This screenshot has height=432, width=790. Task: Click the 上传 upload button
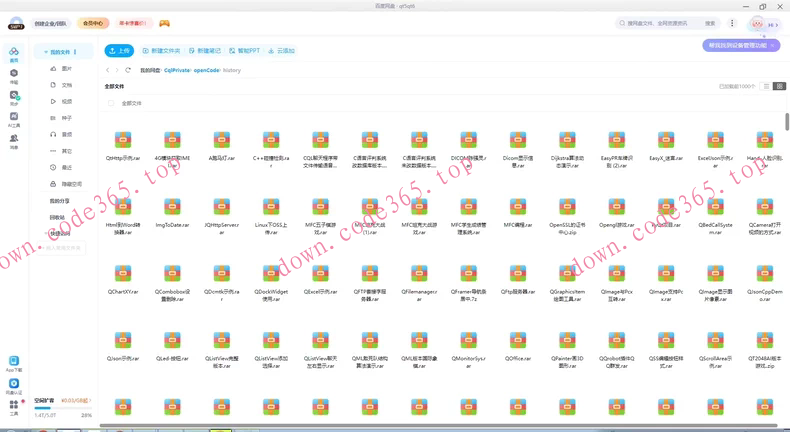[x=119, y=51]
